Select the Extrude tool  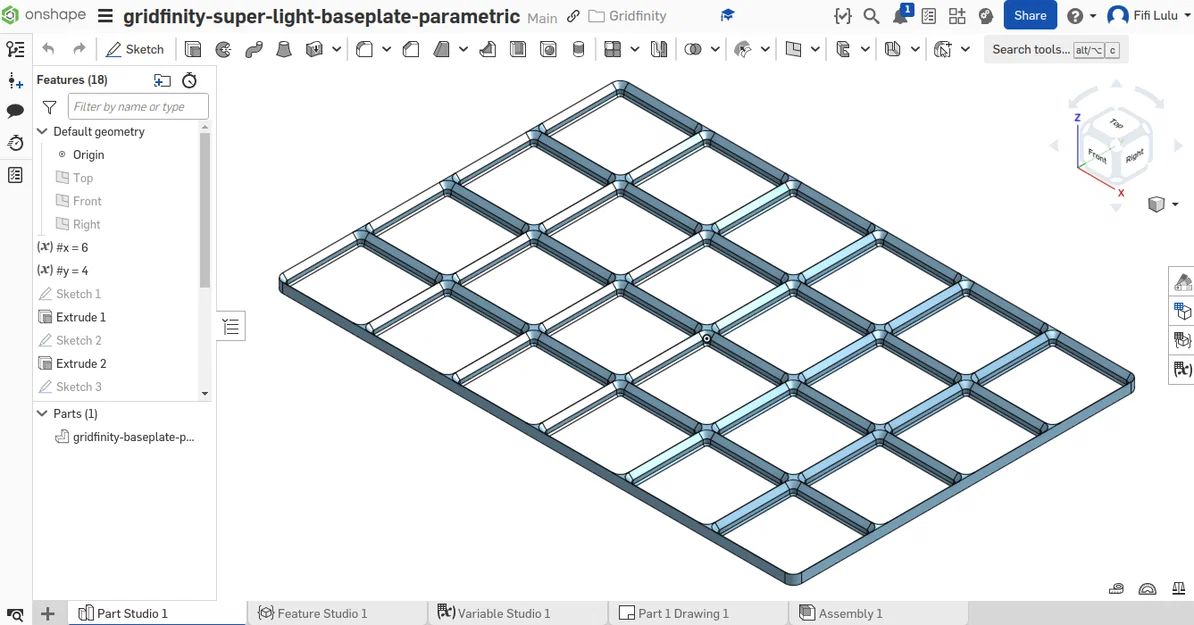(191, 48)
